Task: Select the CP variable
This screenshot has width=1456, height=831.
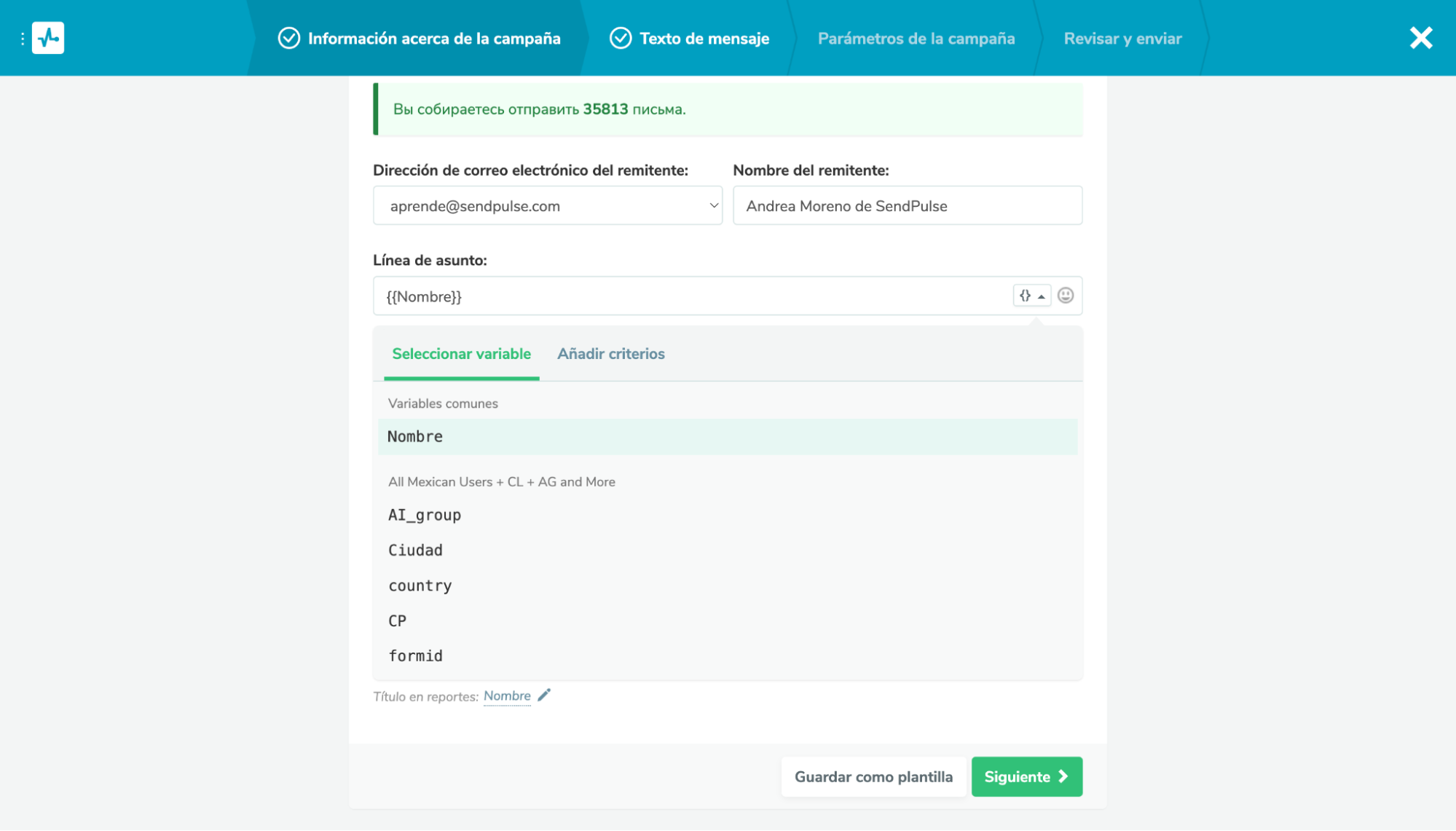Action: (x=728, y=621)
